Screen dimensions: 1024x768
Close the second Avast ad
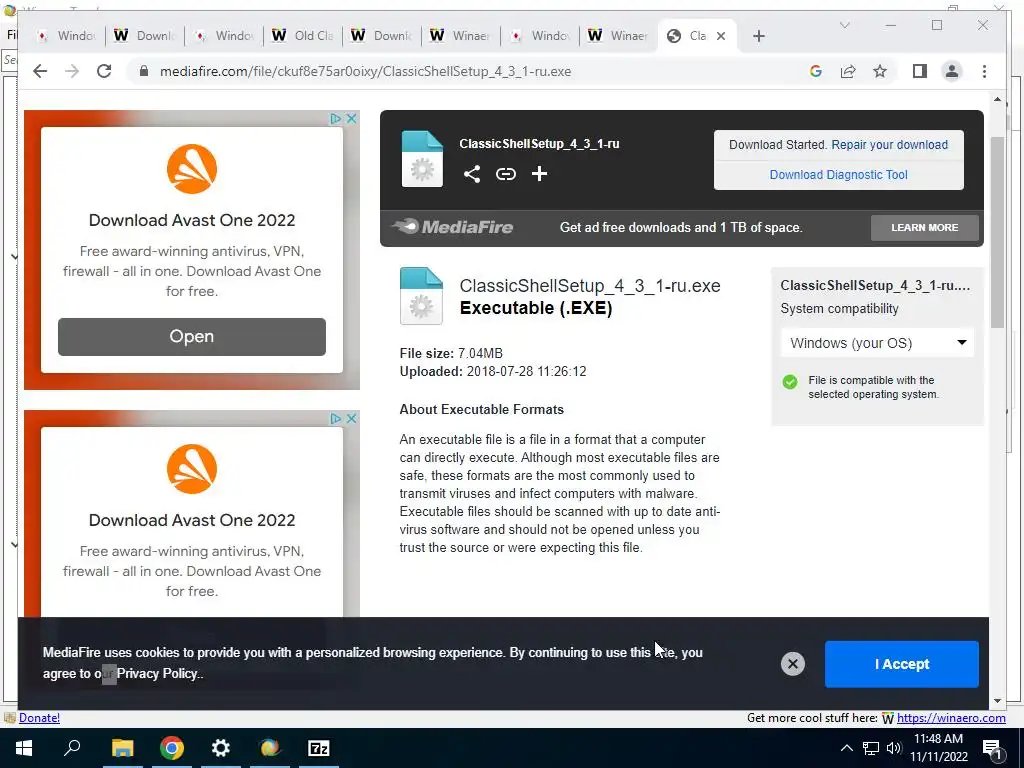tap(351, 418)
